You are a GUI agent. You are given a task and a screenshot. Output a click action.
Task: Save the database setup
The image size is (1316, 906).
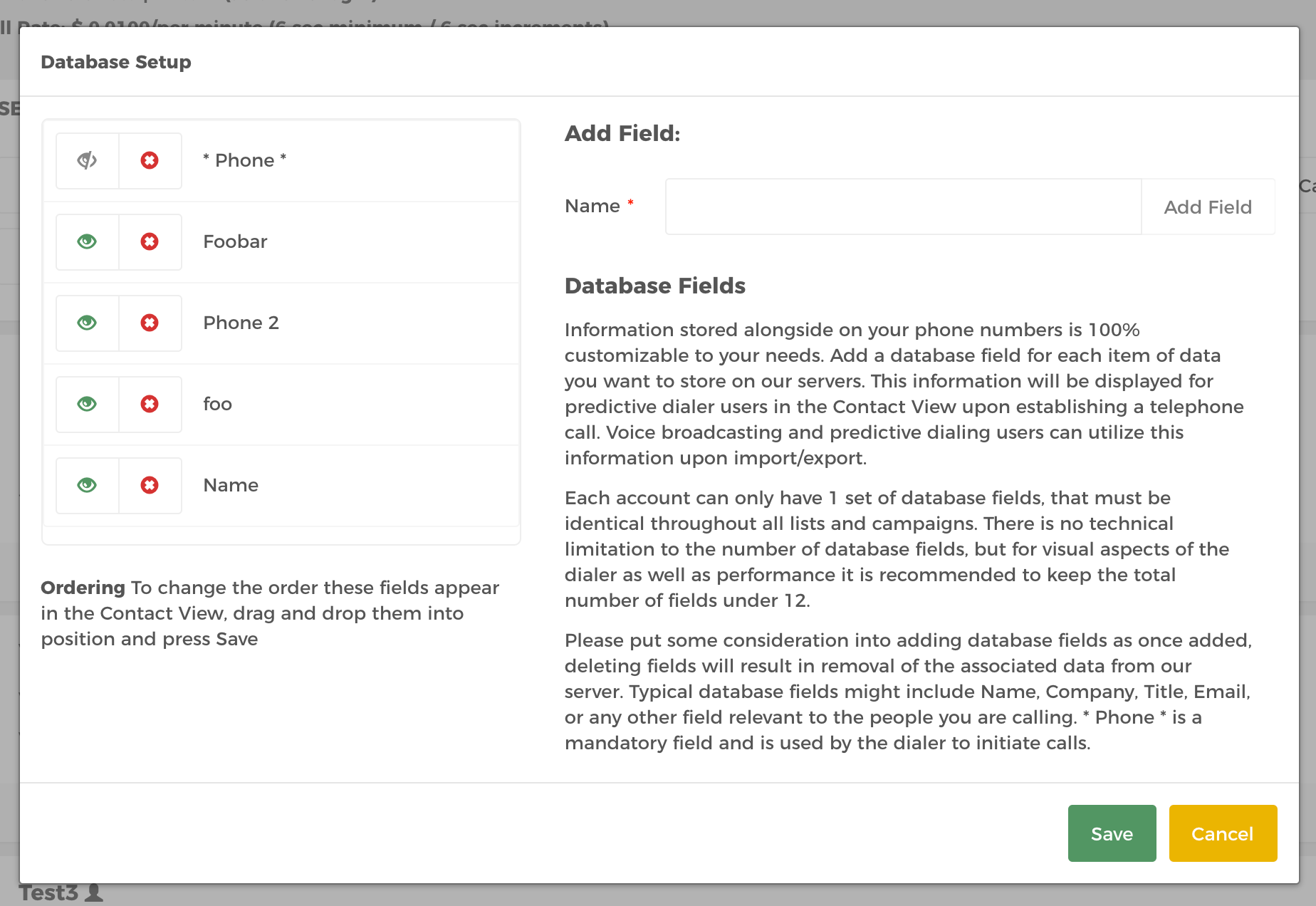[x=1112, y=833]
